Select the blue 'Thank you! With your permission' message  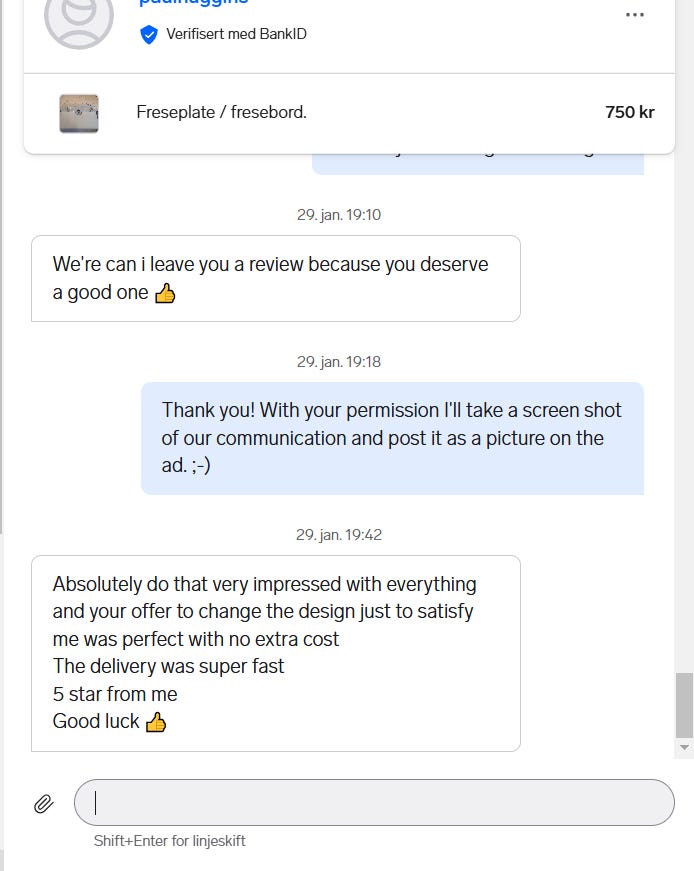[392, 438]
